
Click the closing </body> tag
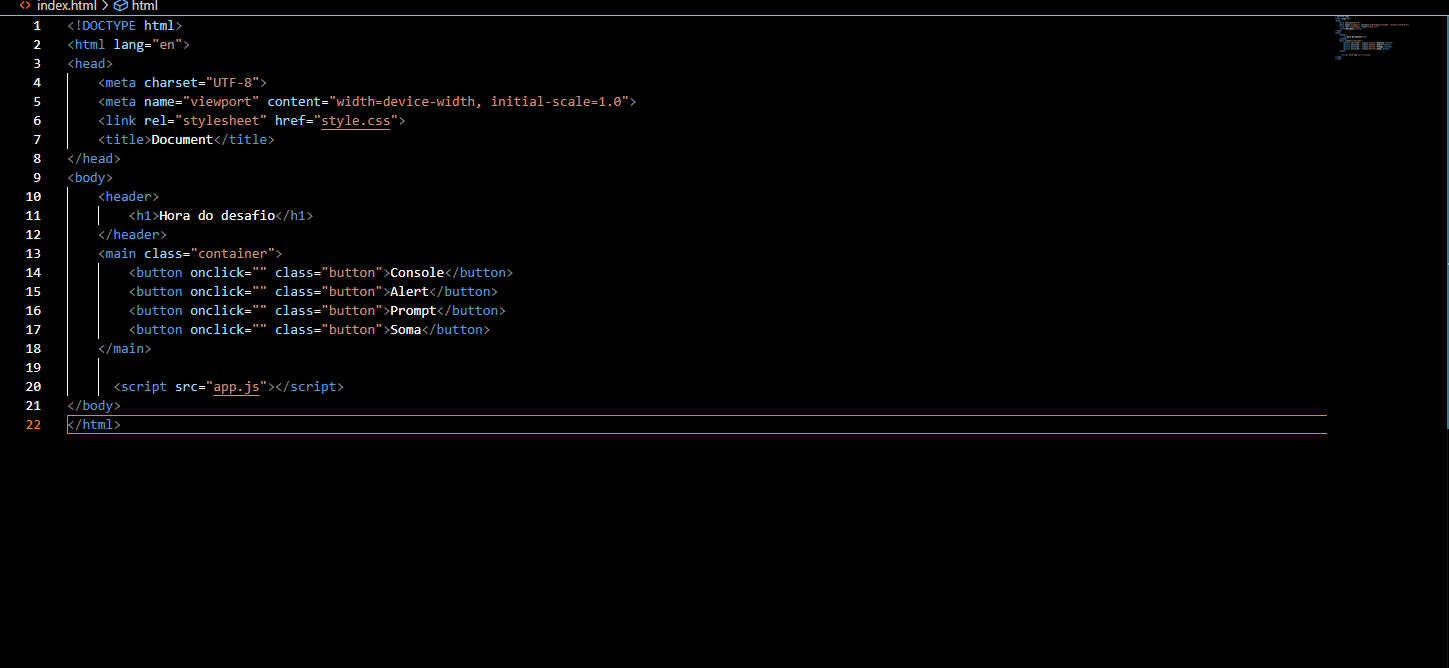coord(94,406)
